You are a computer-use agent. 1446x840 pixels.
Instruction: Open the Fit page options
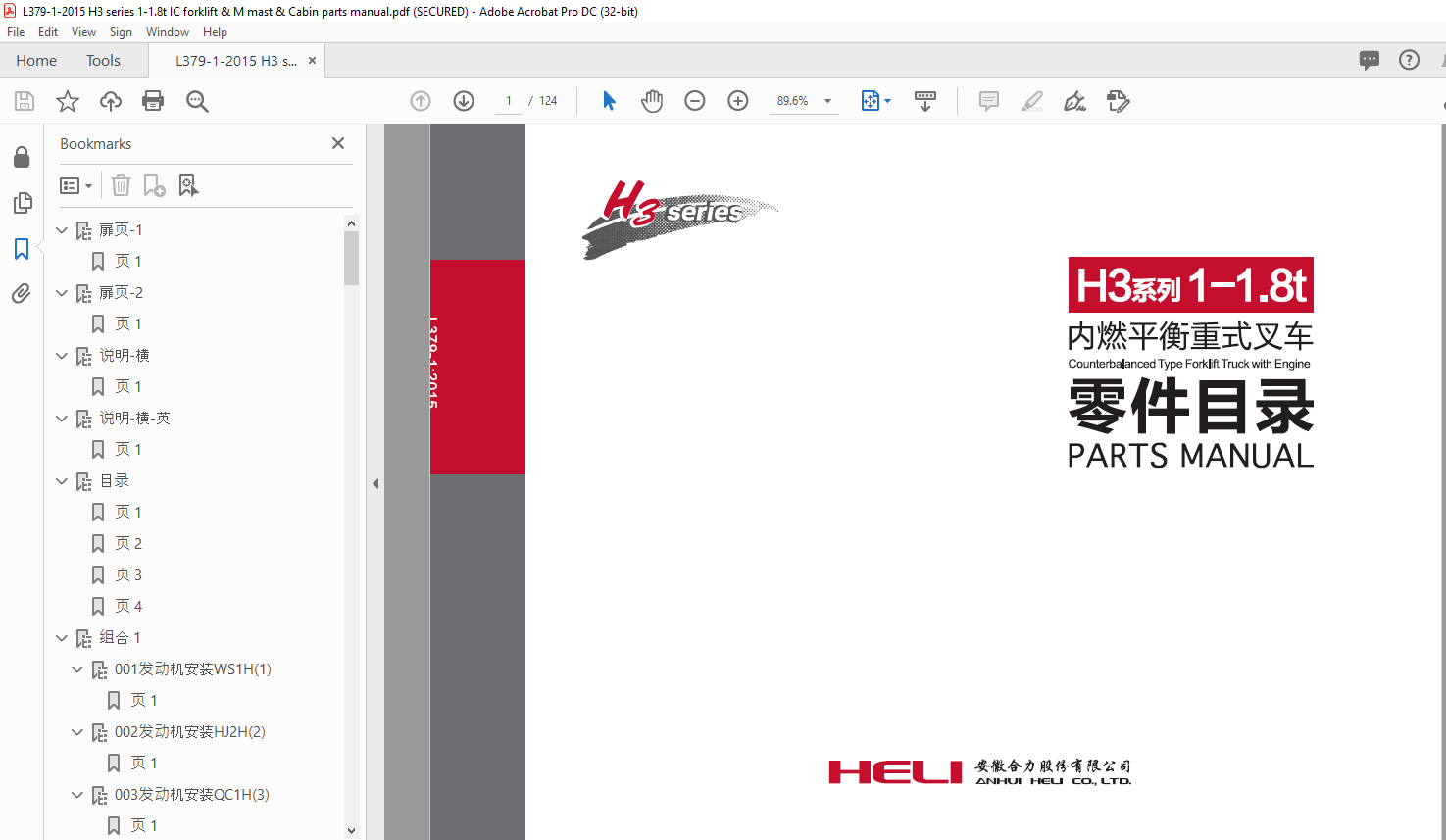[875, 101]
